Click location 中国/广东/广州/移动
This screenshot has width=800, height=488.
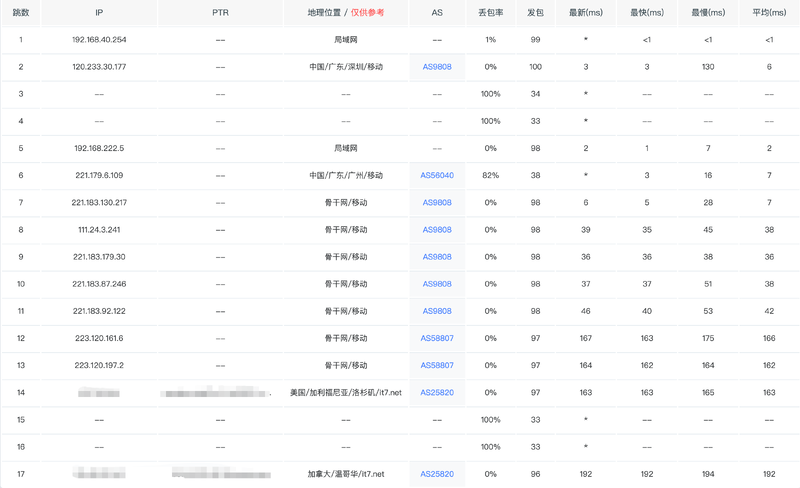pos(346,176)
